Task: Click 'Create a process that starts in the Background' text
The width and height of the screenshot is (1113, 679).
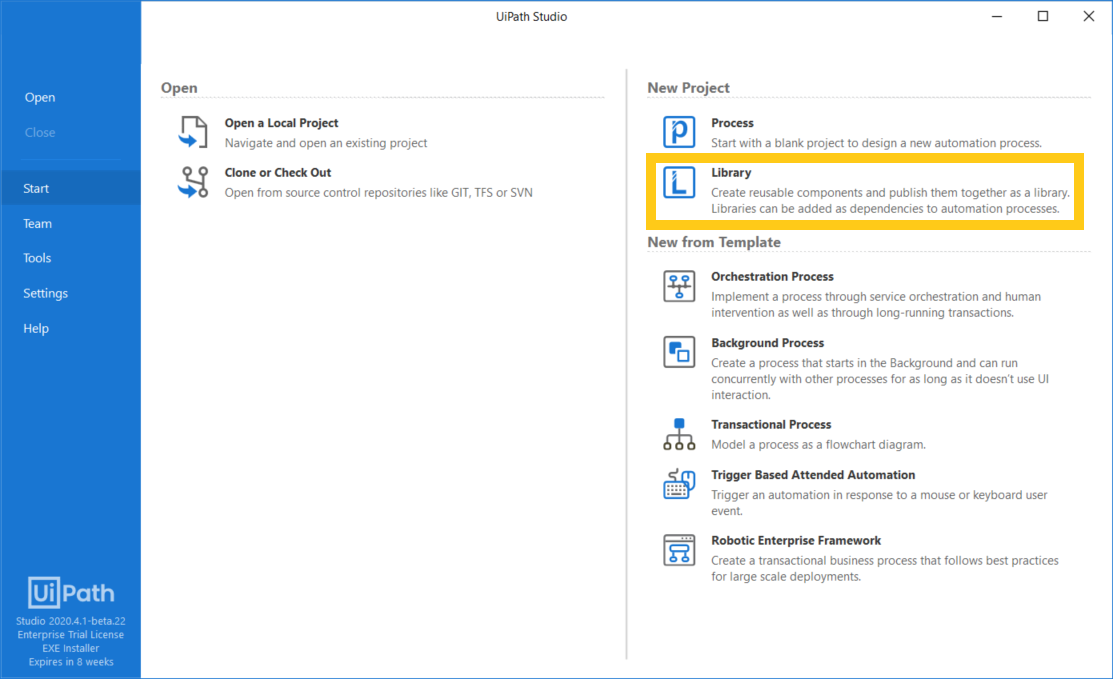Action: pos(879,379)
